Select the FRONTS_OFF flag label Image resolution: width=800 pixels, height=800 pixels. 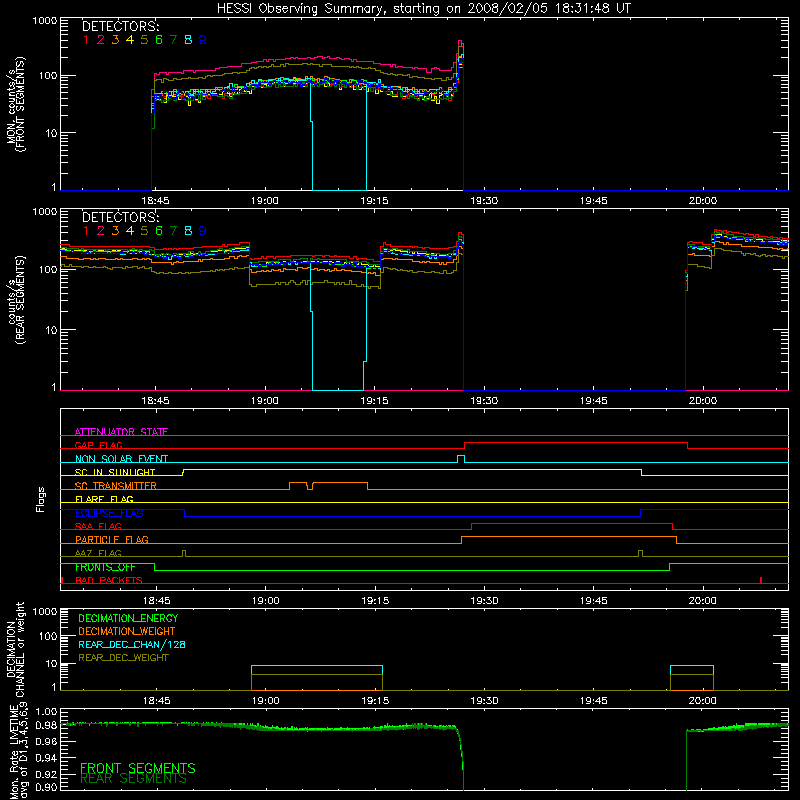click(105, 567)
